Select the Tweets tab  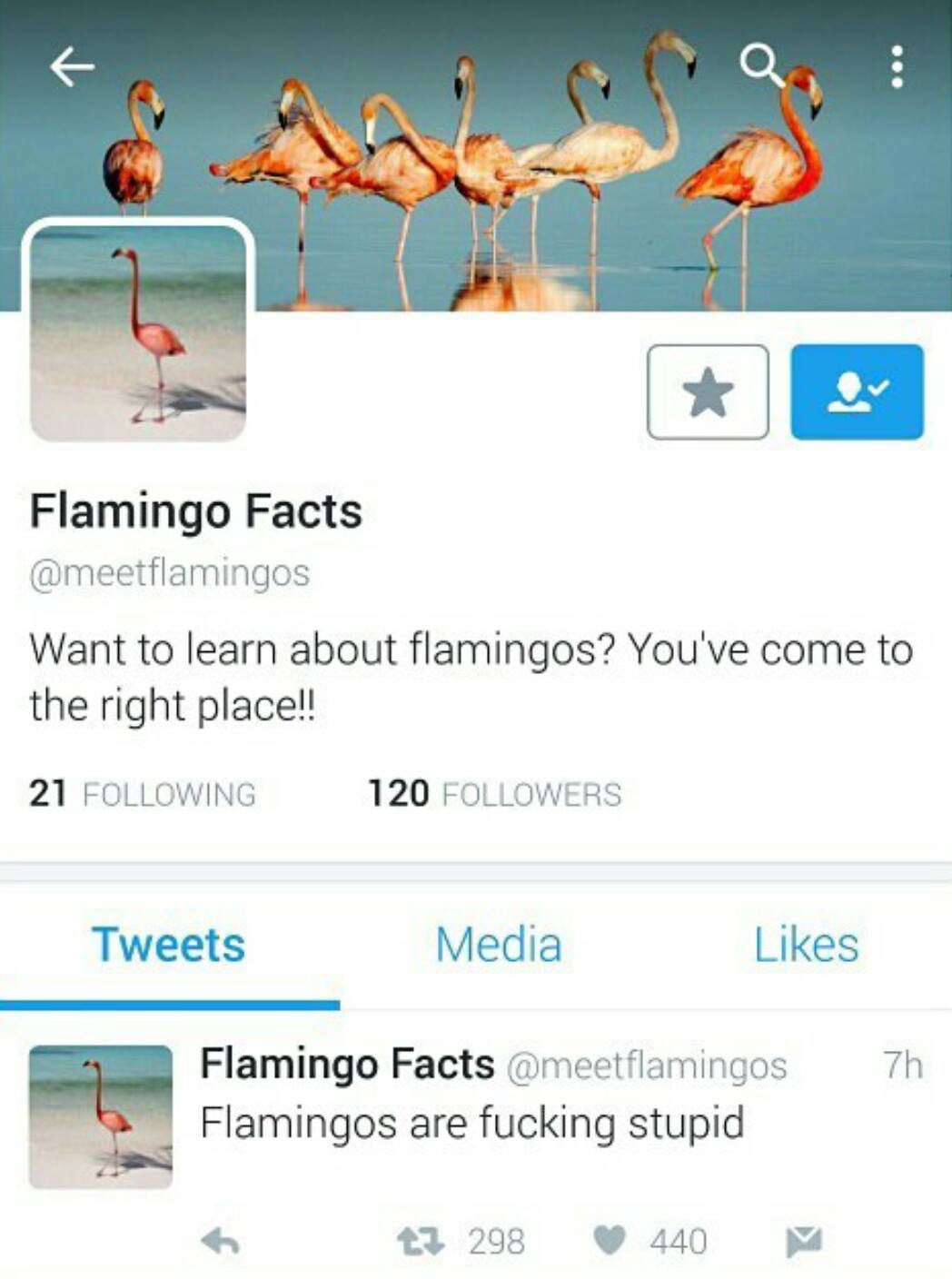169,944
